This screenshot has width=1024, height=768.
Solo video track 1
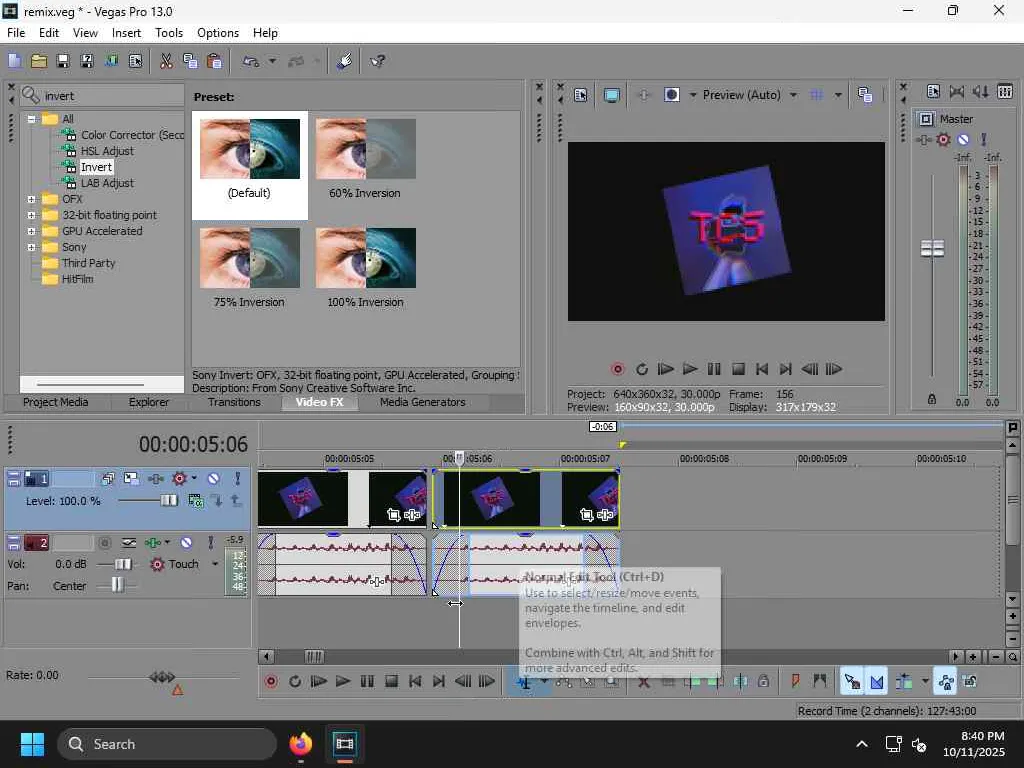click(238, 479)
